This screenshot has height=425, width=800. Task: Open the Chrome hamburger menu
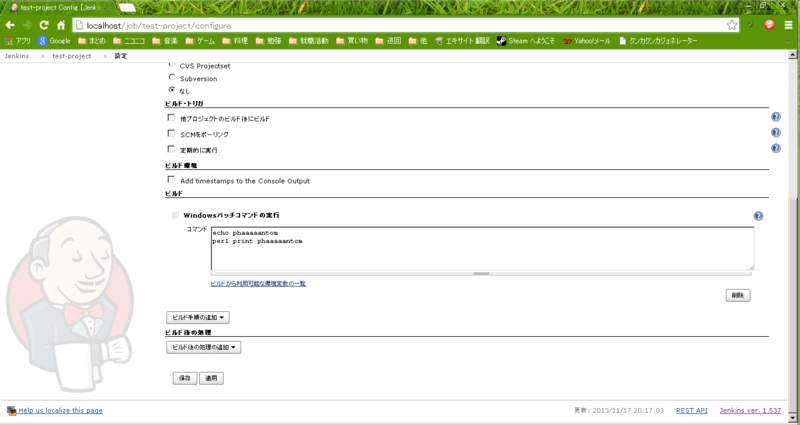(789, 25)
